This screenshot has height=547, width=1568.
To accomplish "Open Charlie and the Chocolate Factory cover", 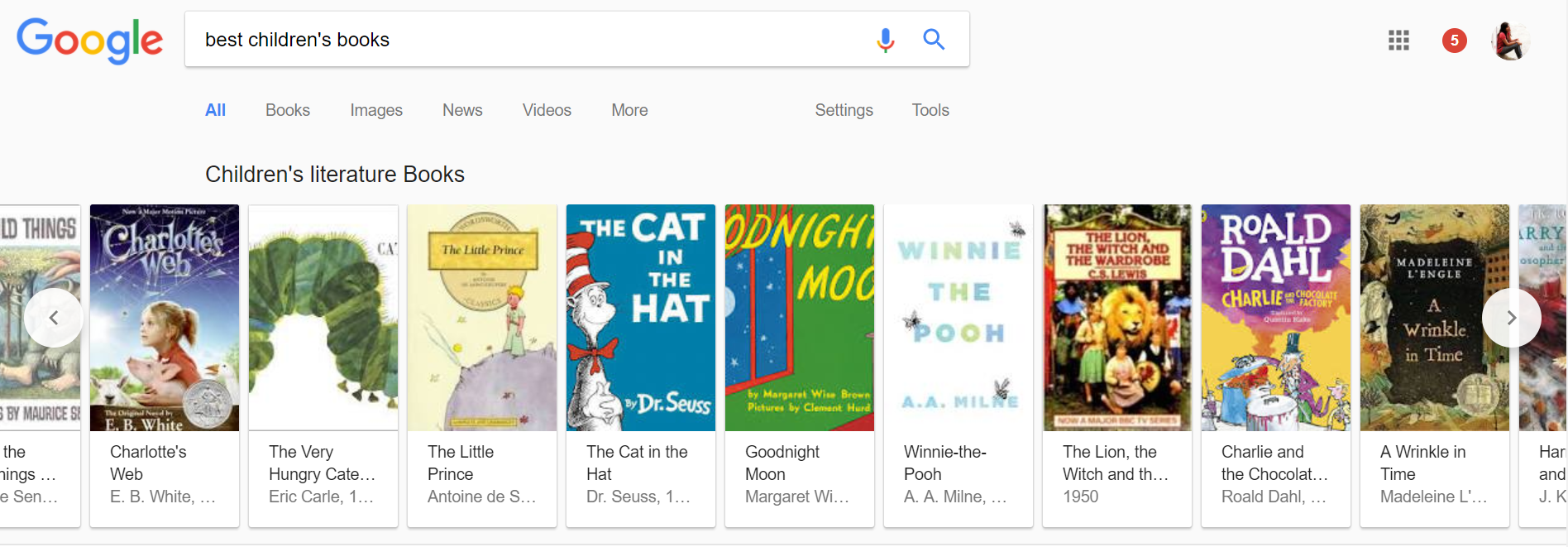I will (1276, 318).
